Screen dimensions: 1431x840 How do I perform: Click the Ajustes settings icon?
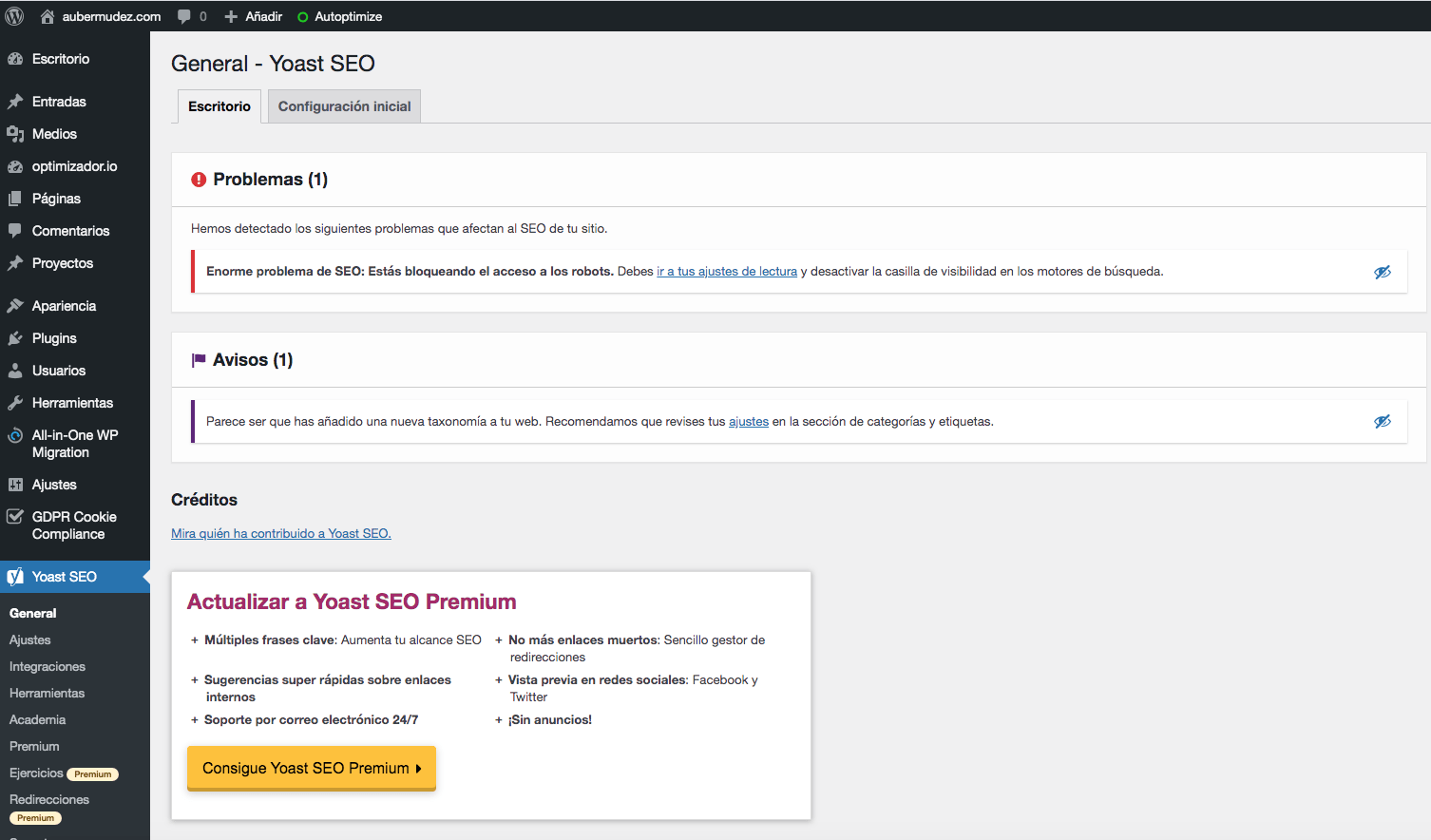[15, 485]
